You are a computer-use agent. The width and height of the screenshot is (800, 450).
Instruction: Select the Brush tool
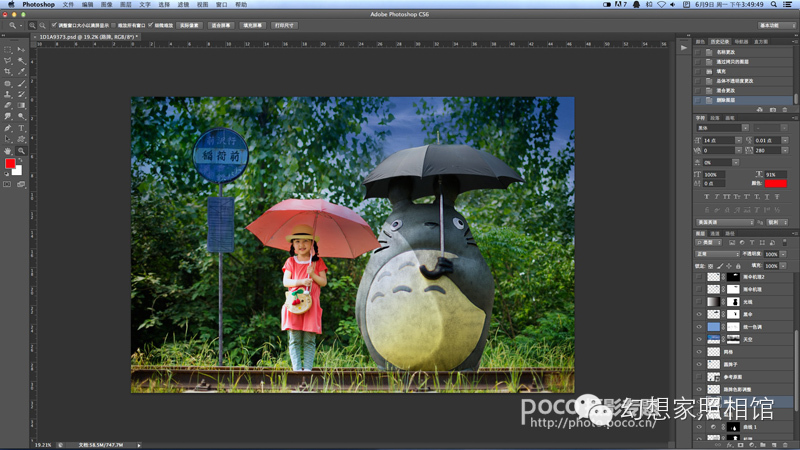[x=21, y=83]
